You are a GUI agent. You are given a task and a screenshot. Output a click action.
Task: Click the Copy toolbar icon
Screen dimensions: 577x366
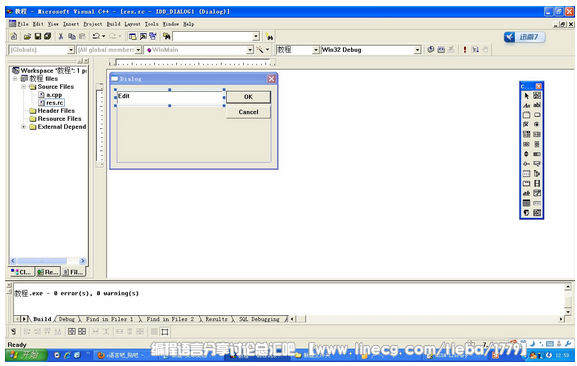72,36
